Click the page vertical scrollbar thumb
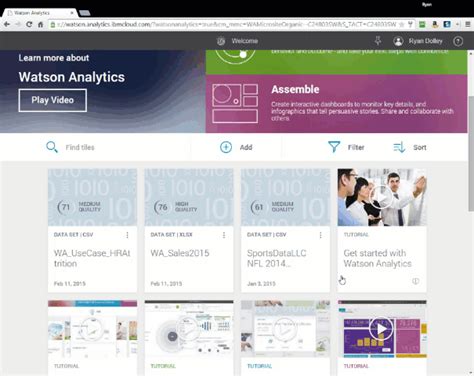The image size is (474, 376). click(x=471, y=155)
